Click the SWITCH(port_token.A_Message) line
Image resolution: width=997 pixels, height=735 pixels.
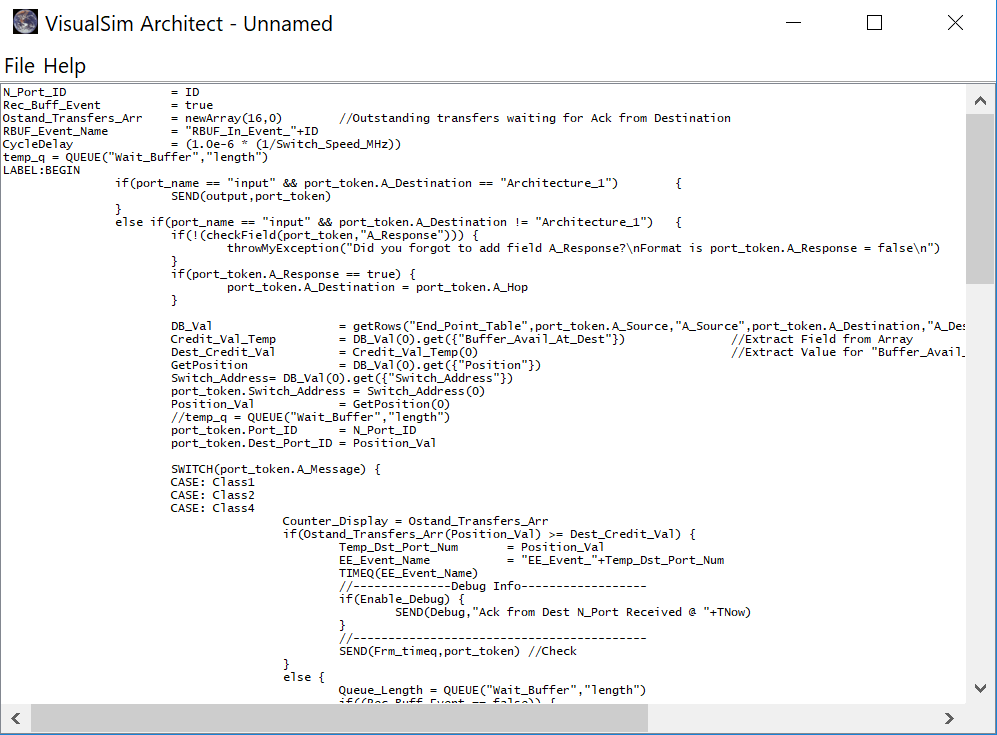[276, 469]
